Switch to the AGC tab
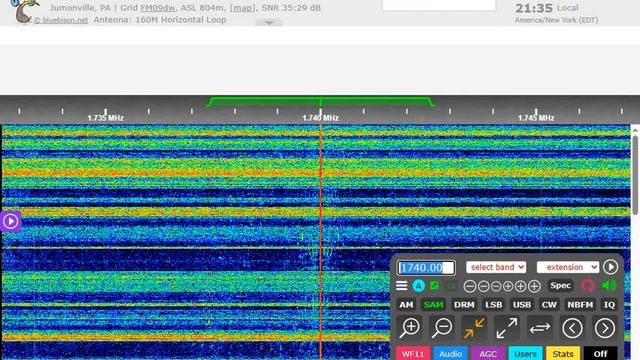The width and height of the screenshot is (640, 360). pyautogui.click(x=488, y=353)
